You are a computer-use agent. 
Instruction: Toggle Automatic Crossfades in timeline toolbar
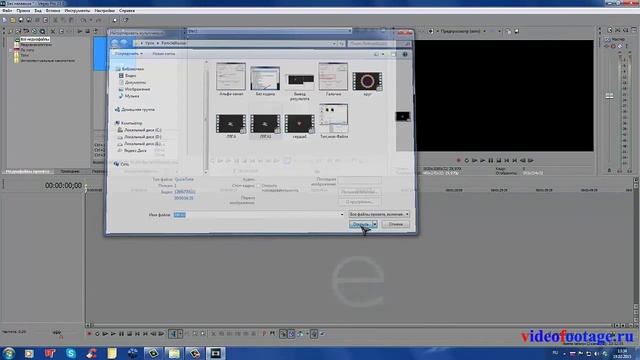tap(291, 334)
